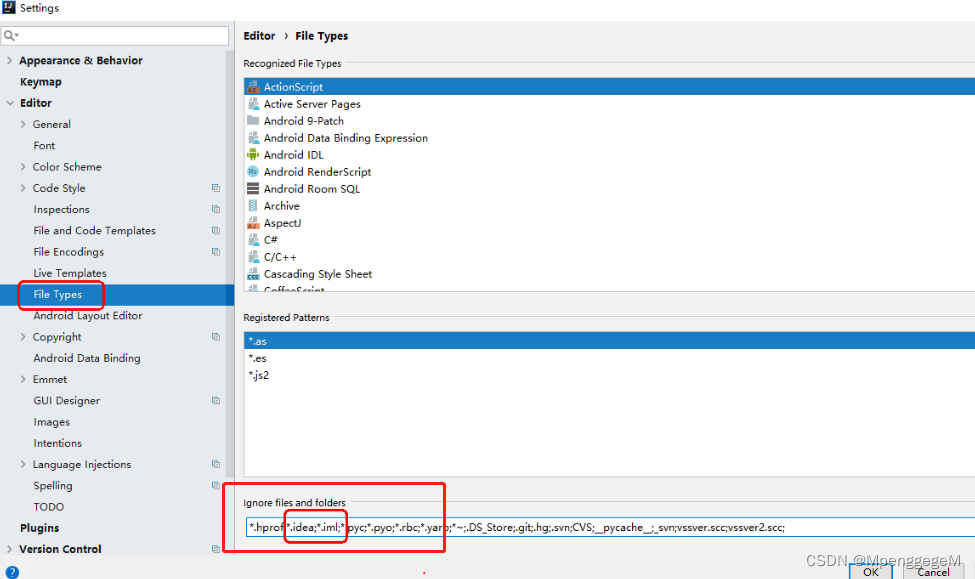Click the project-level icon beside Version Control
975x579 pixels.
pyautogui.click(x=216, y=549)
